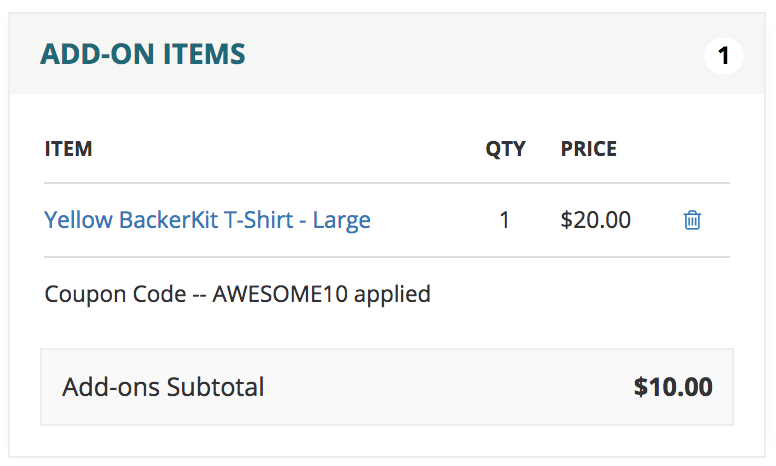Click the add-on item count badge

724,55
